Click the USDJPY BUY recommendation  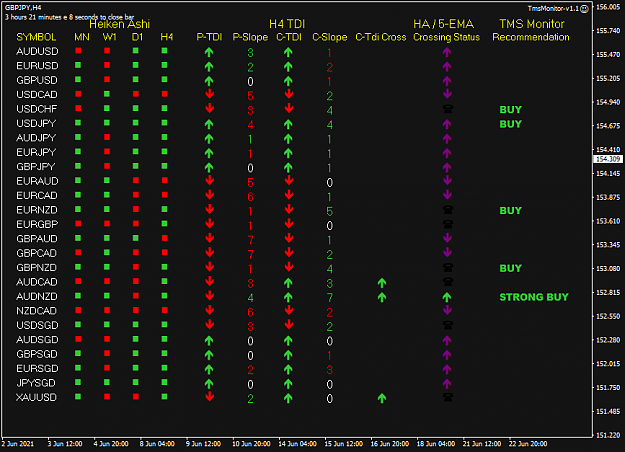pos(511,124)
